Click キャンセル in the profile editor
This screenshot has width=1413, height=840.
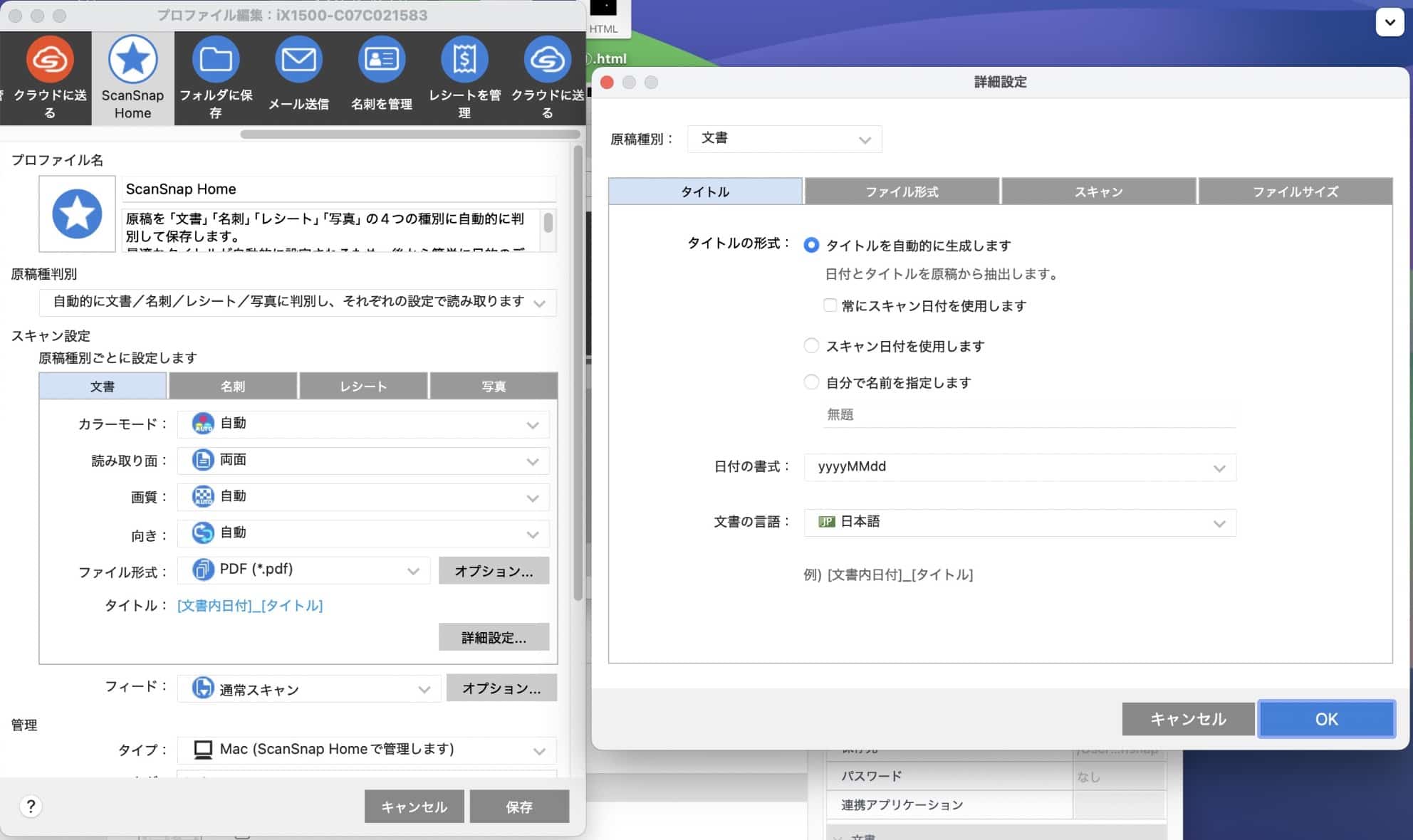click(414, 807)
